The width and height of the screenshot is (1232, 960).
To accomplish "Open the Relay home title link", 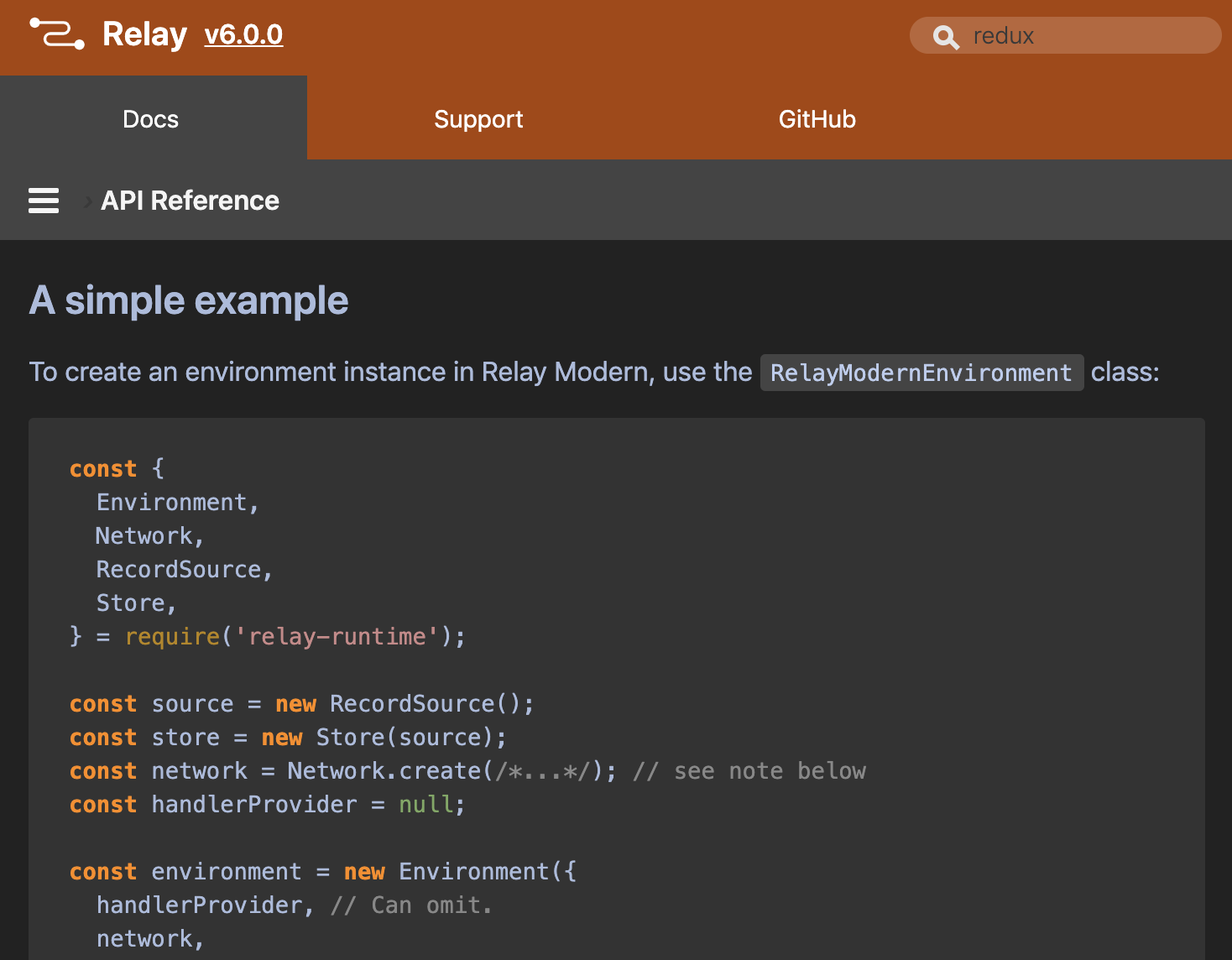I will pos(144,34).
